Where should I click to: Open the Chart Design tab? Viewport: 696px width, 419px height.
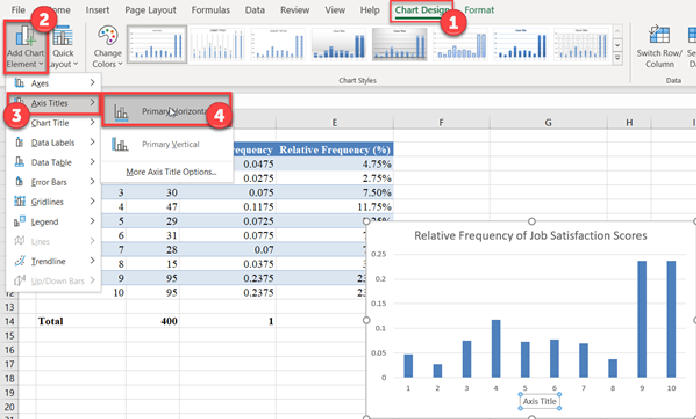tap(421, 10)
